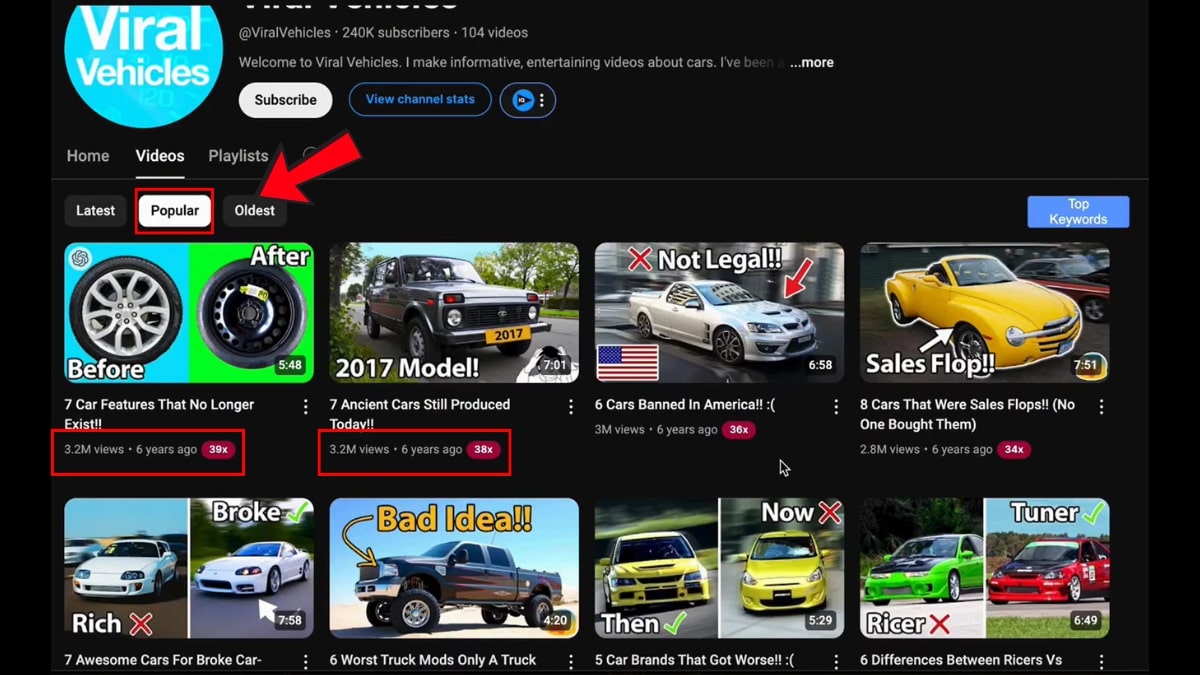Select the Popular filter chip
The image size is (1200, 675).
click(174, 211)
